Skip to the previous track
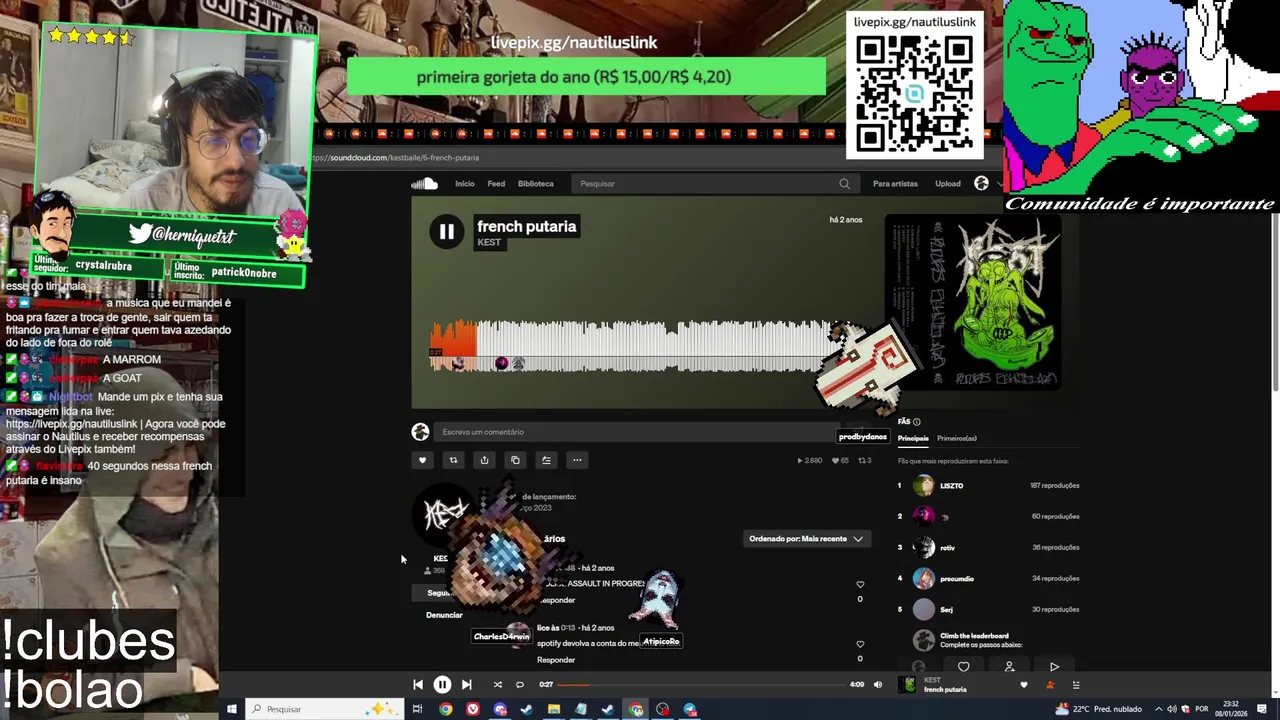1280x720 pixels. pos(418,685)
